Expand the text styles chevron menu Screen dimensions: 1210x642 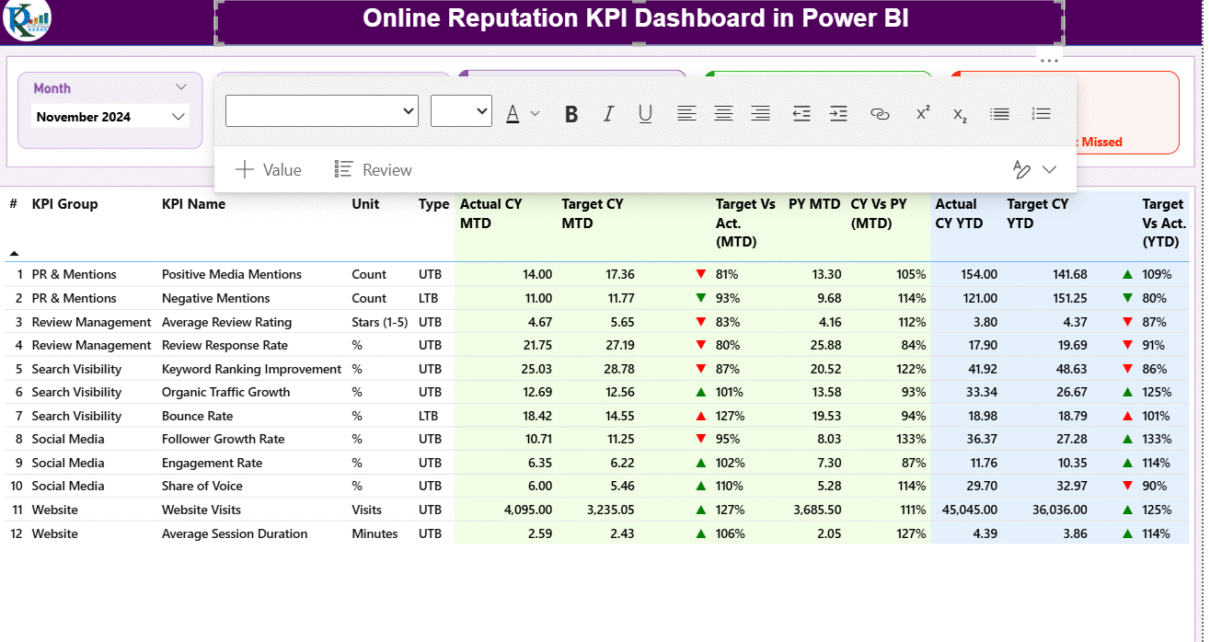1049,170
